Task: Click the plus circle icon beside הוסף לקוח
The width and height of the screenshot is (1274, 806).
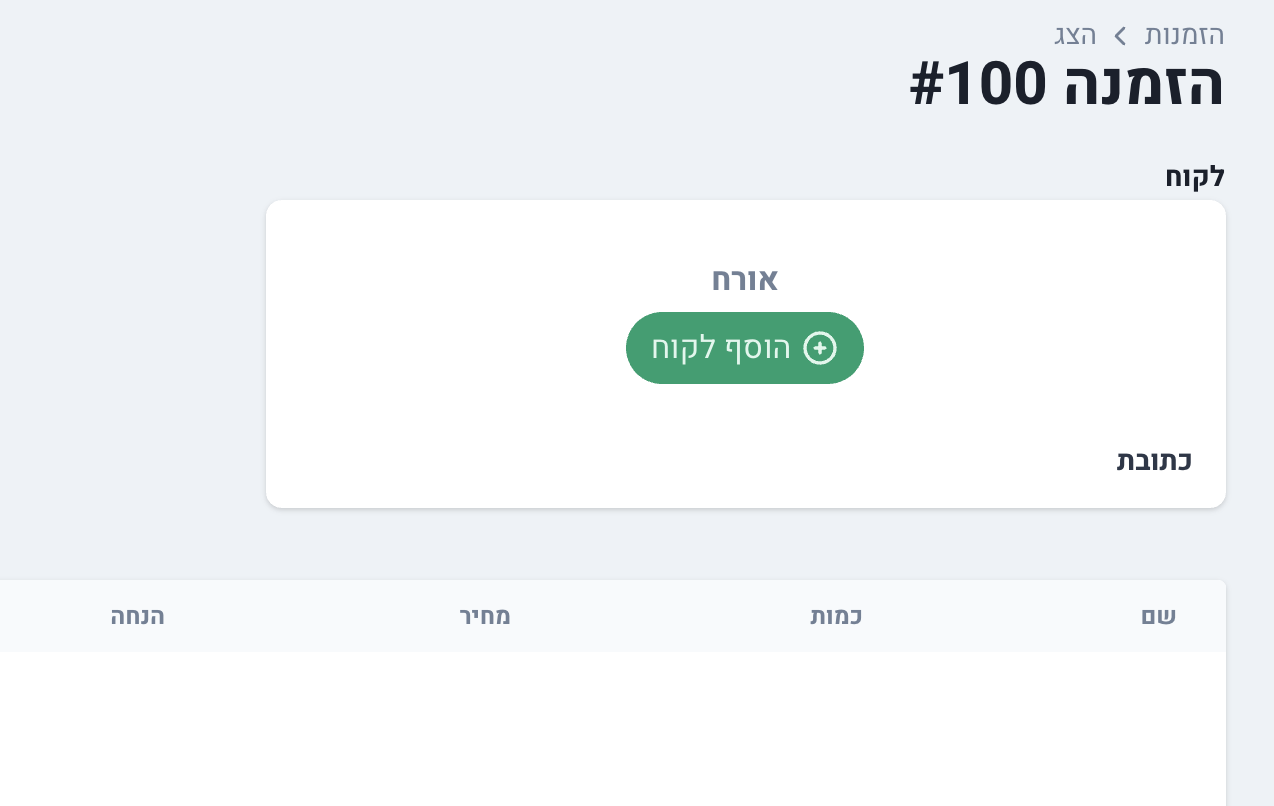Action: tap(820, 348)
